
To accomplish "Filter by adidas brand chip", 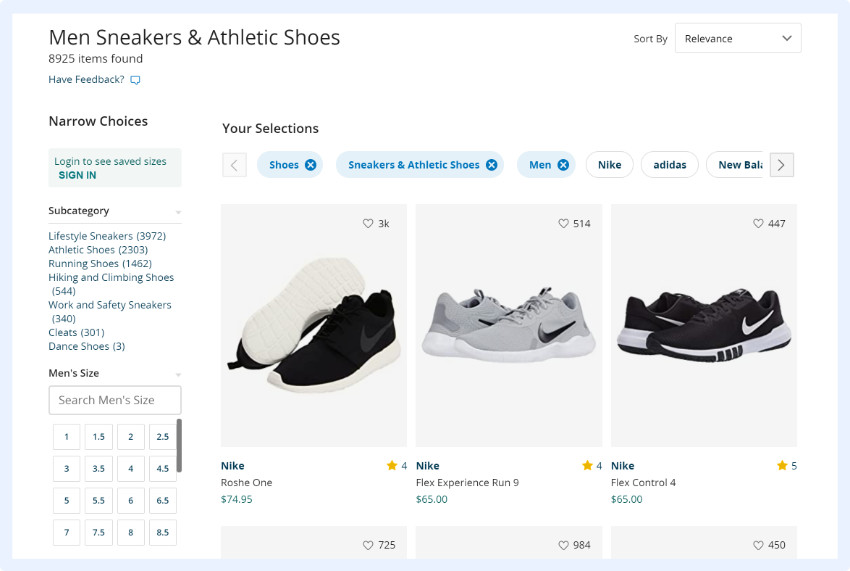I will coord(669,165).
